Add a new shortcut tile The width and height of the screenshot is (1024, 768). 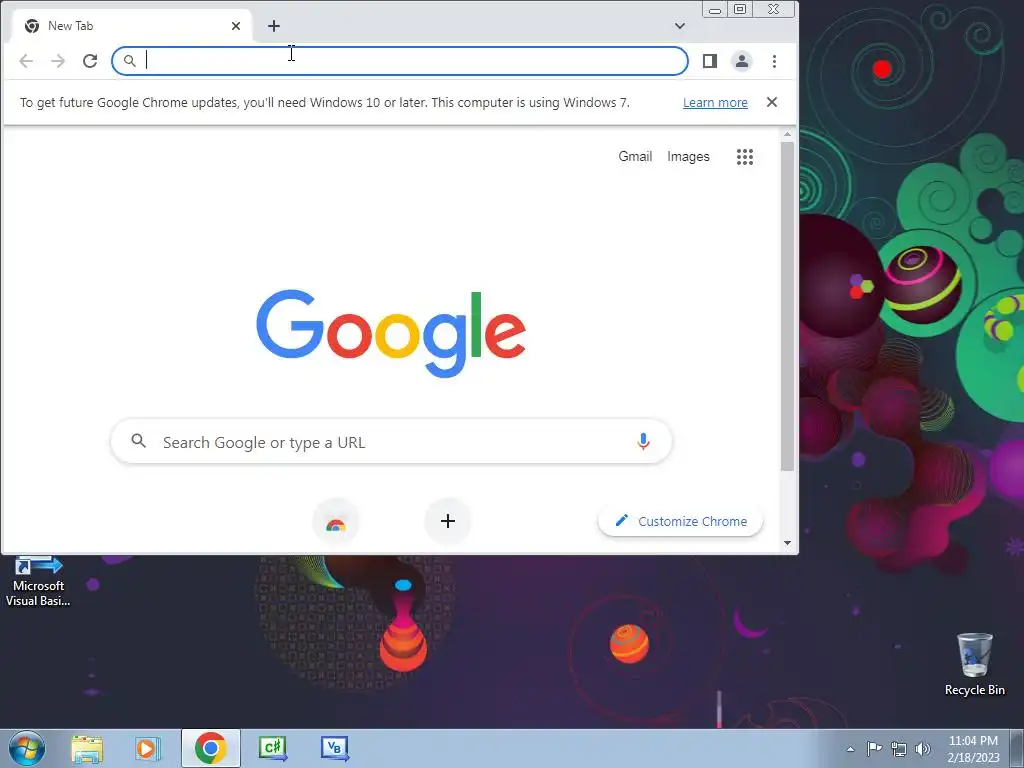click(448, 521)
